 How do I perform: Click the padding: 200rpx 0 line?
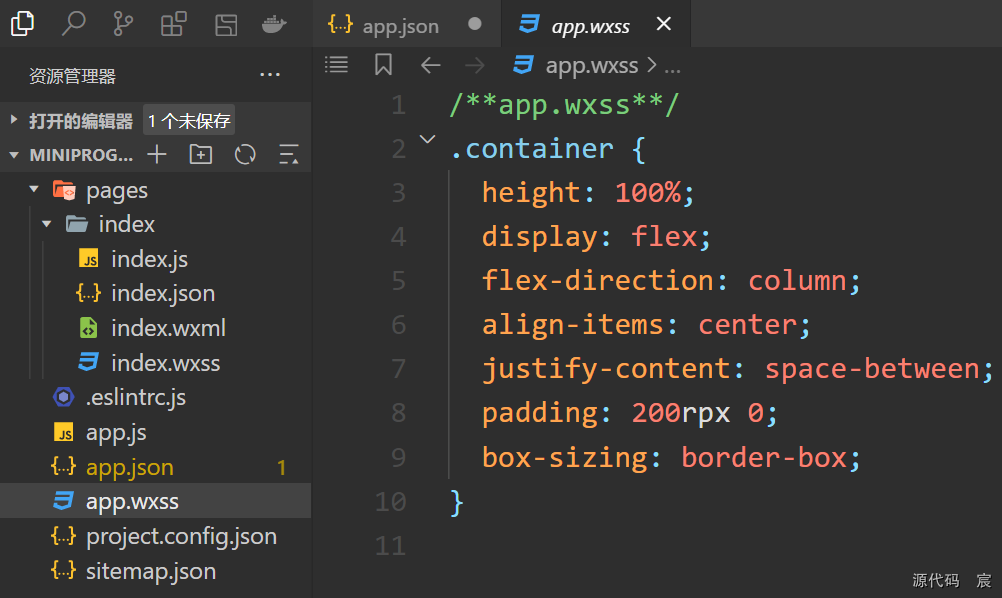coord(629,413)
